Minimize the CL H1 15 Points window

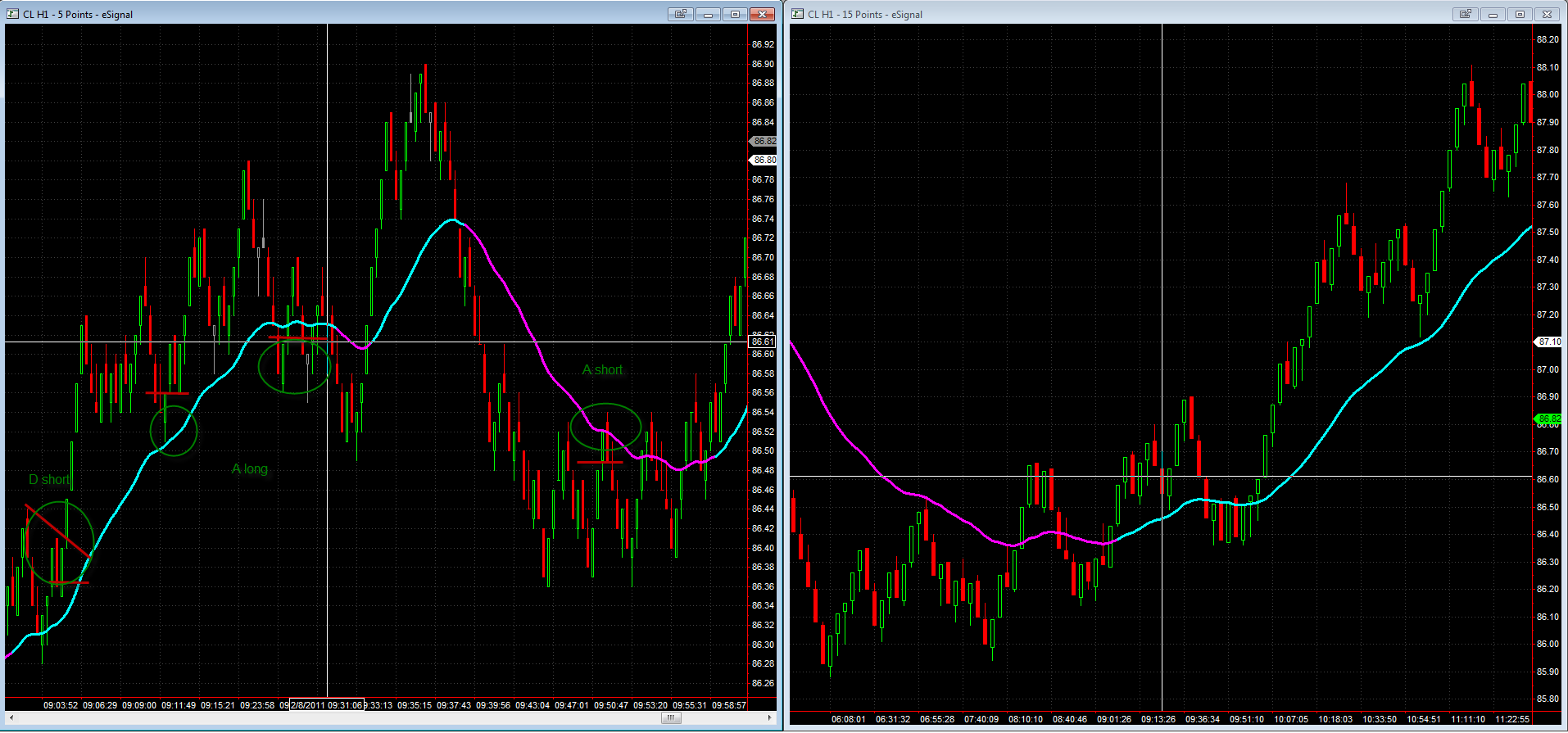click(x=1493, y=14)
